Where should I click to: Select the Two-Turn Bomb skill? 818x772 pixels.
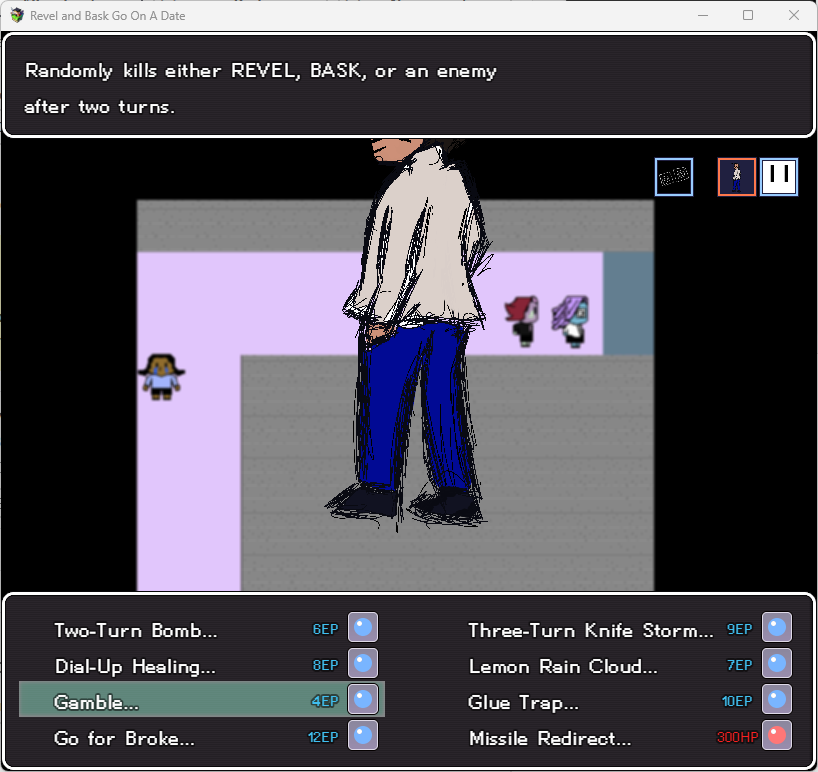click(x=201, y=628)
